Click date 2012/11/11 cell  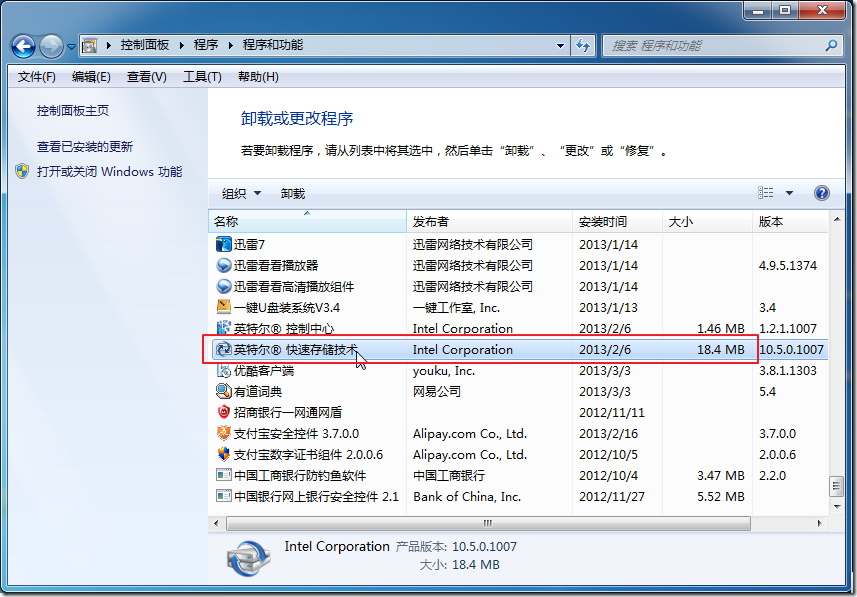[612, 413]
